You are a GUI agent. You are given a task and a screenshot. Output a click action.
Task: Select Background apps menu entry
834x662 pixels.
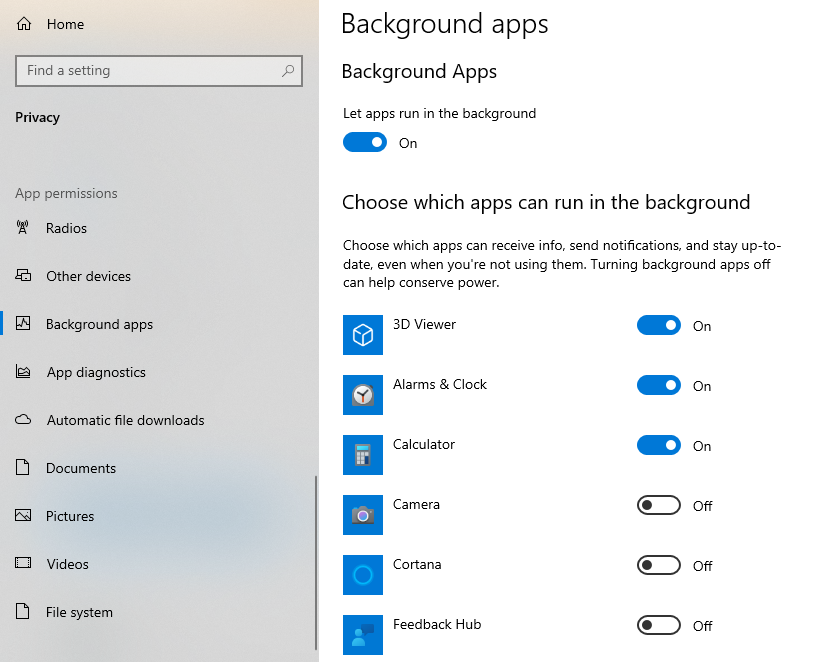160,324
